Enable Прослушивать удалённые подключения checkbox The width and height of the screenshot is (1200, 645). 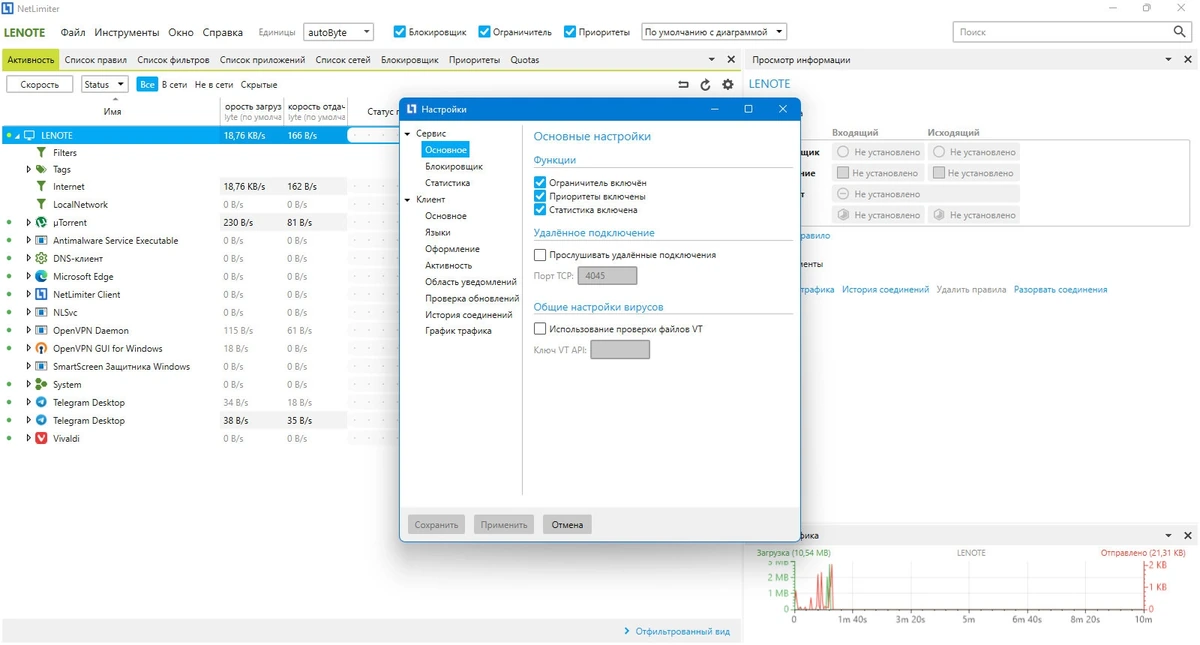[x=540, y=255]
